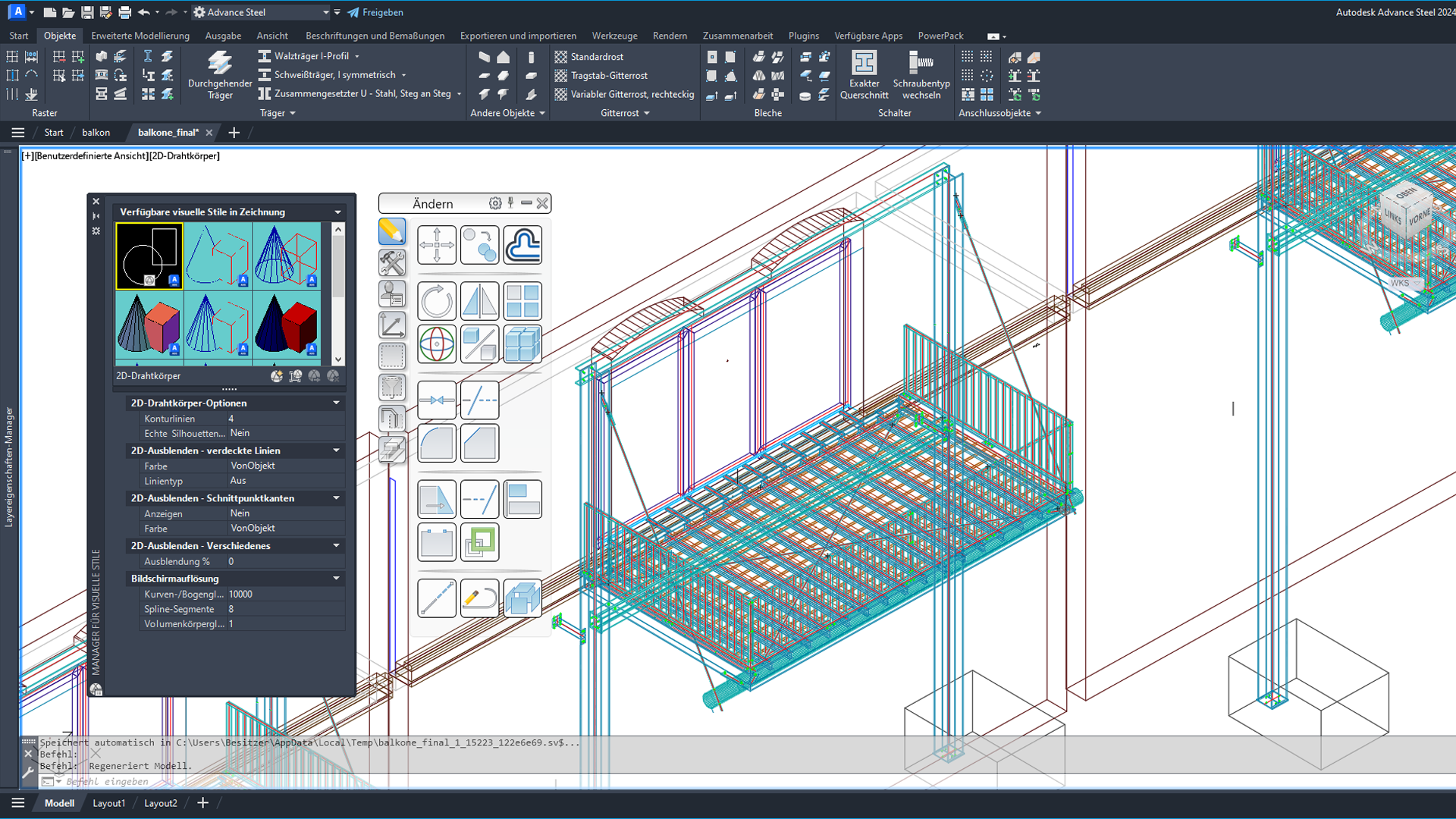Switch to the Layout1 tab

(108, 803)
